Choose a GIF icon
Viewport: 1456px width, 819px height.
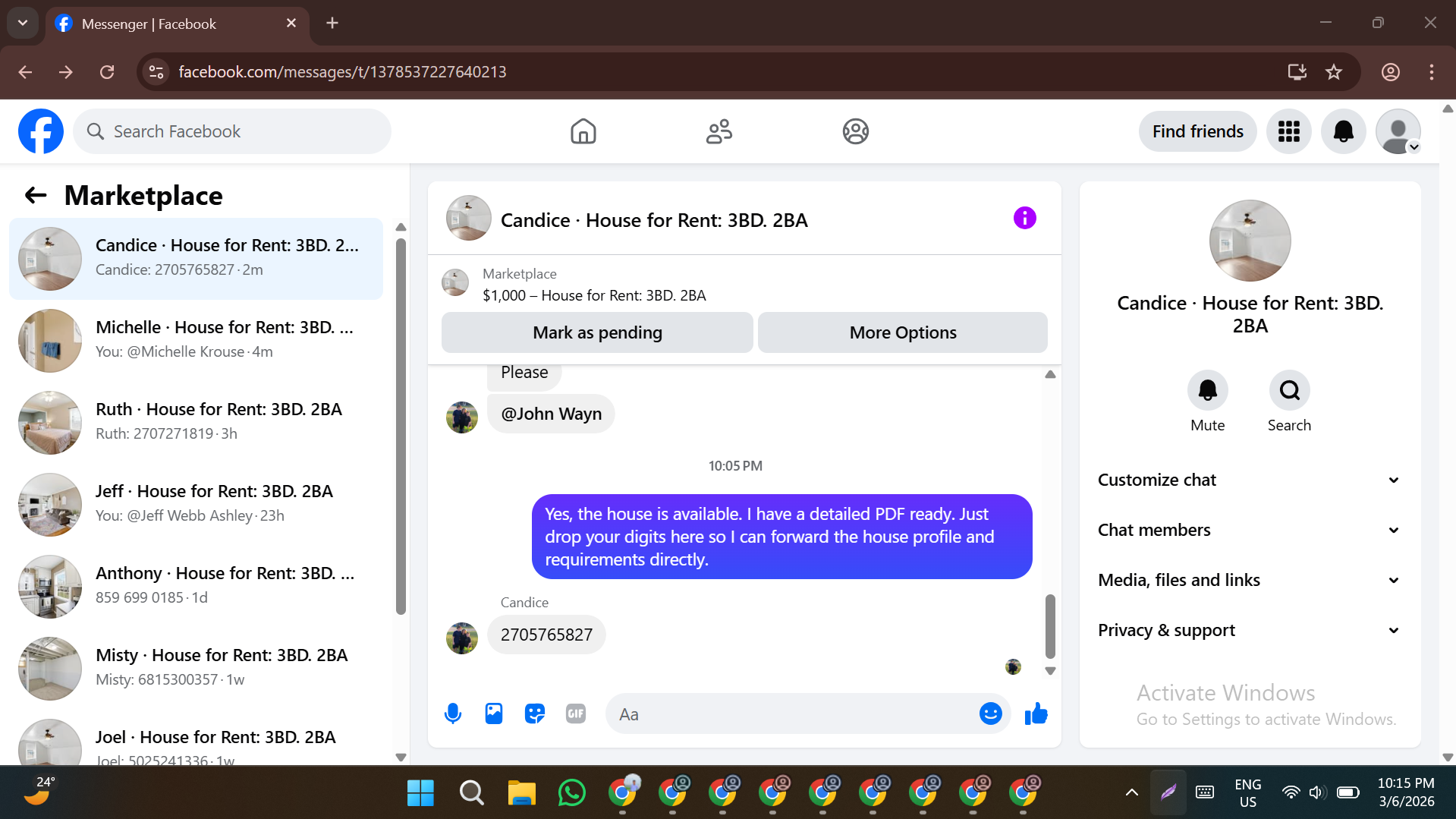point(576,713)
